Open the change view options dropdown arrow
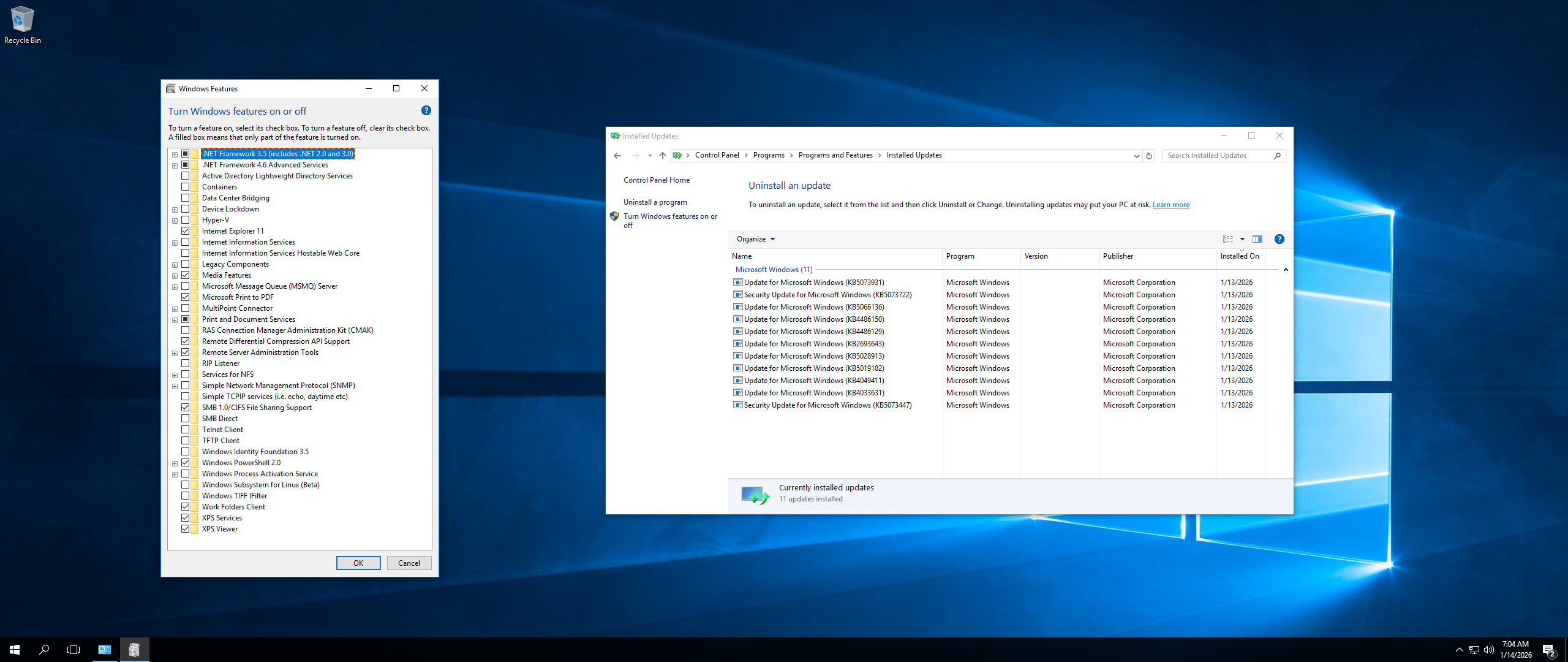The width and height of the screenshot is (1568, 662). pyautogui.click(x=1242, y=239)
